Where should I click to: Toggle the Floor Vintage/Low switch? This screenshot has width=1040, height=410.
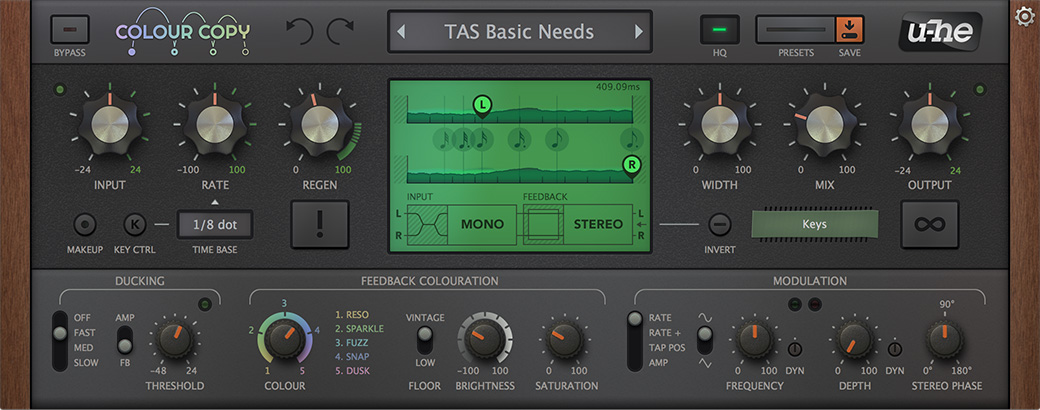point(425,340)
